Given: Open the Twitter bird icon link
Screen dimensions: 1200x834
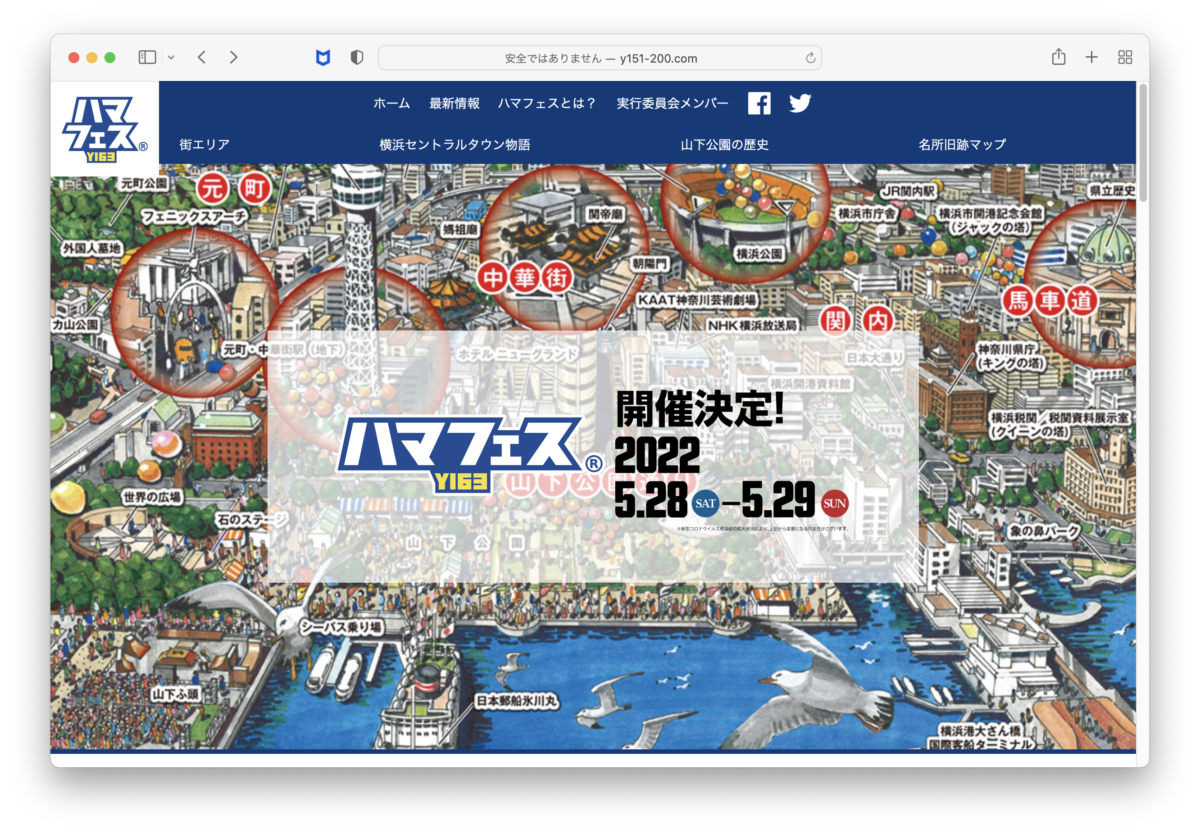Looking at the screenshot, I should pyautogui.click(x=800, y=103).
